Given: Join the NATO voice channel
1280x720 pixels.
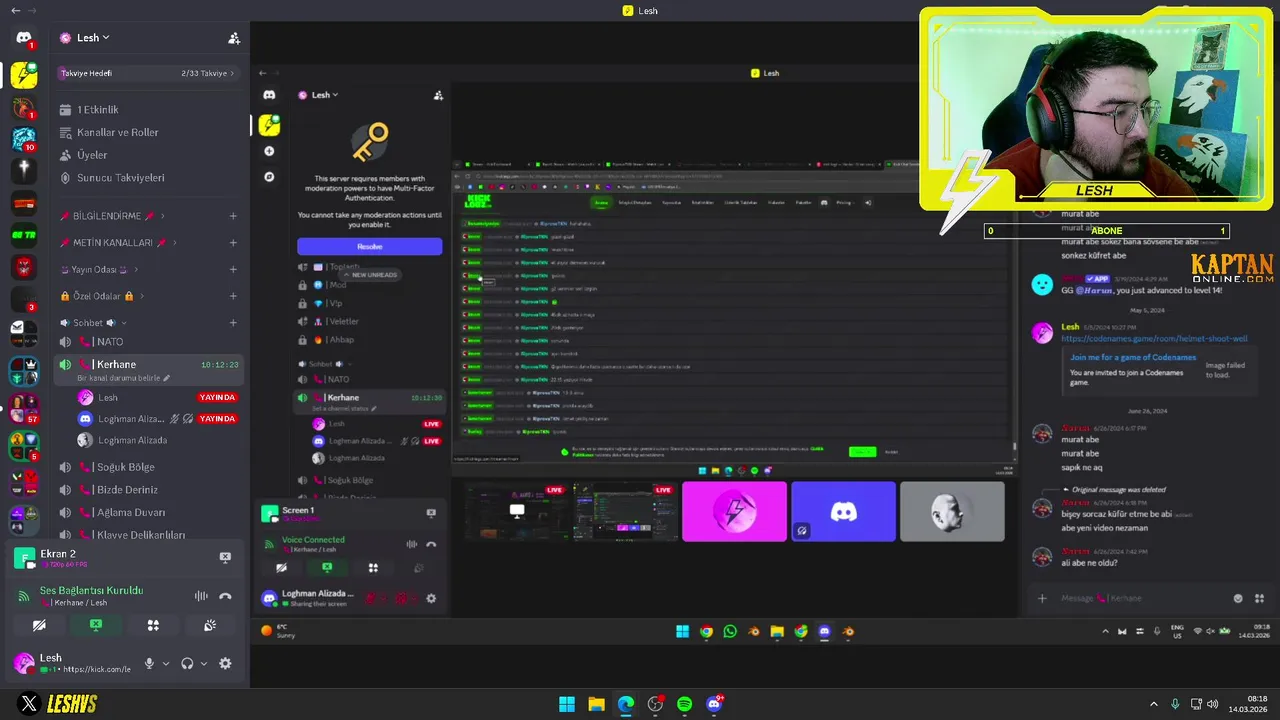Looking at the screenshot, I should click(150, 342).
